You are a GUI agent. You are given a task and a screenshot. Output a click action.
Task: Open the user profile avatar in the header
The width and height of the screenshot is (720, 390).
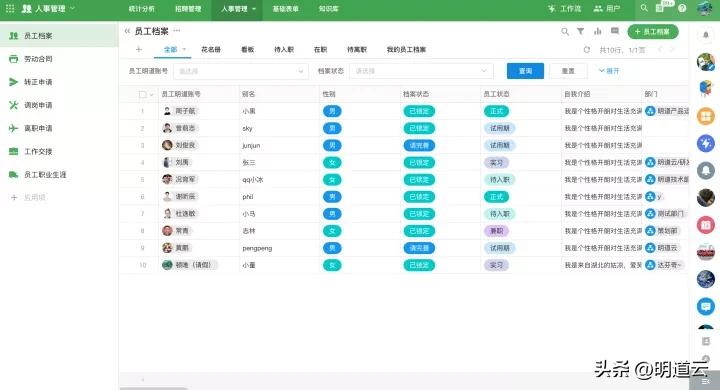pyautogui.click(x=704, y=8)
